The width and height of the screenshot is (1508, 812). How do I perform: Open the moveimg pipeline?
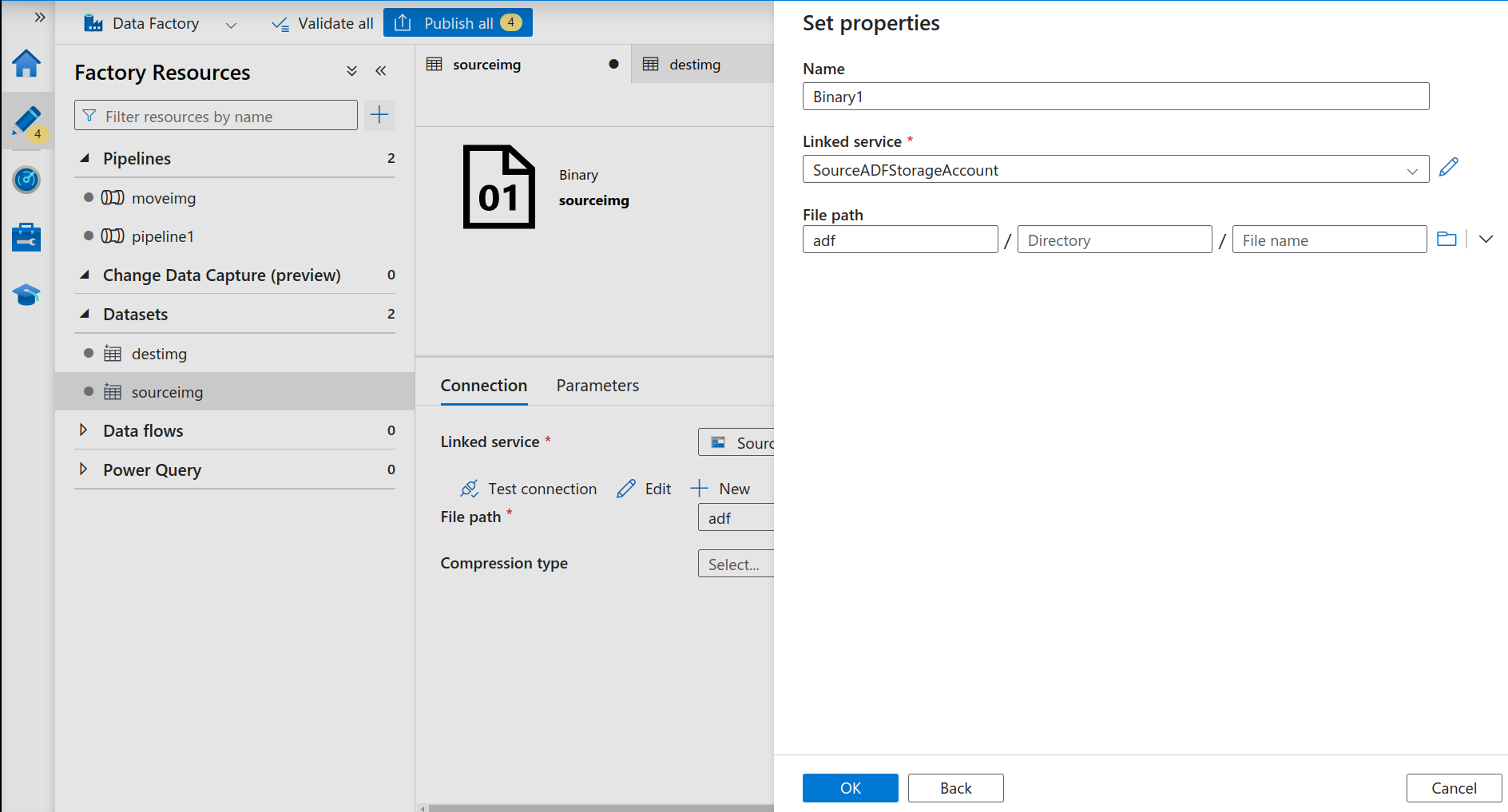tap(163, 198)
